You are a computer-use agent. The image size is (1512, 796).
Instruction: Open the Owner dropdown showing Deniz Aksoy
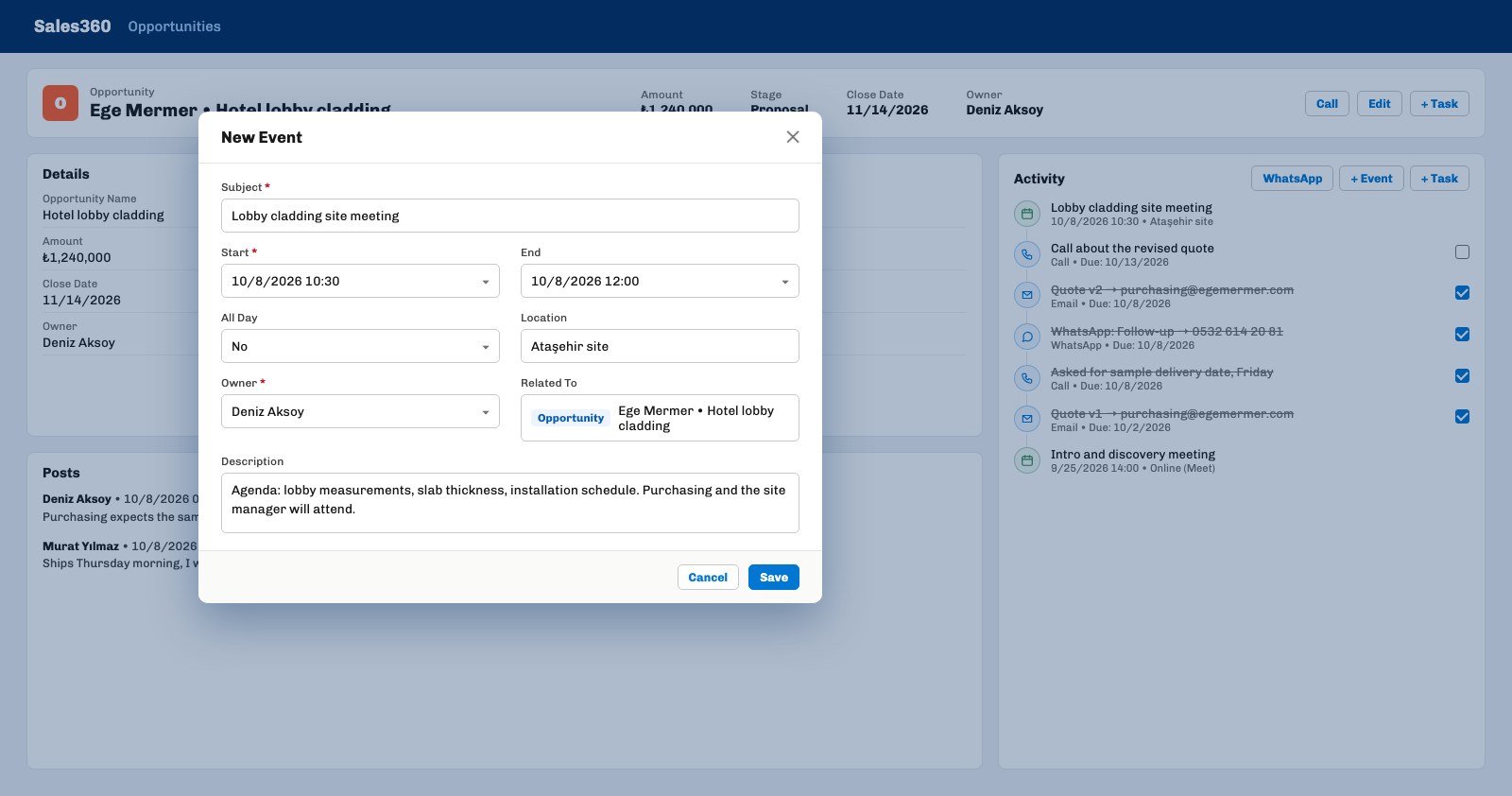[x=360, y=411]
